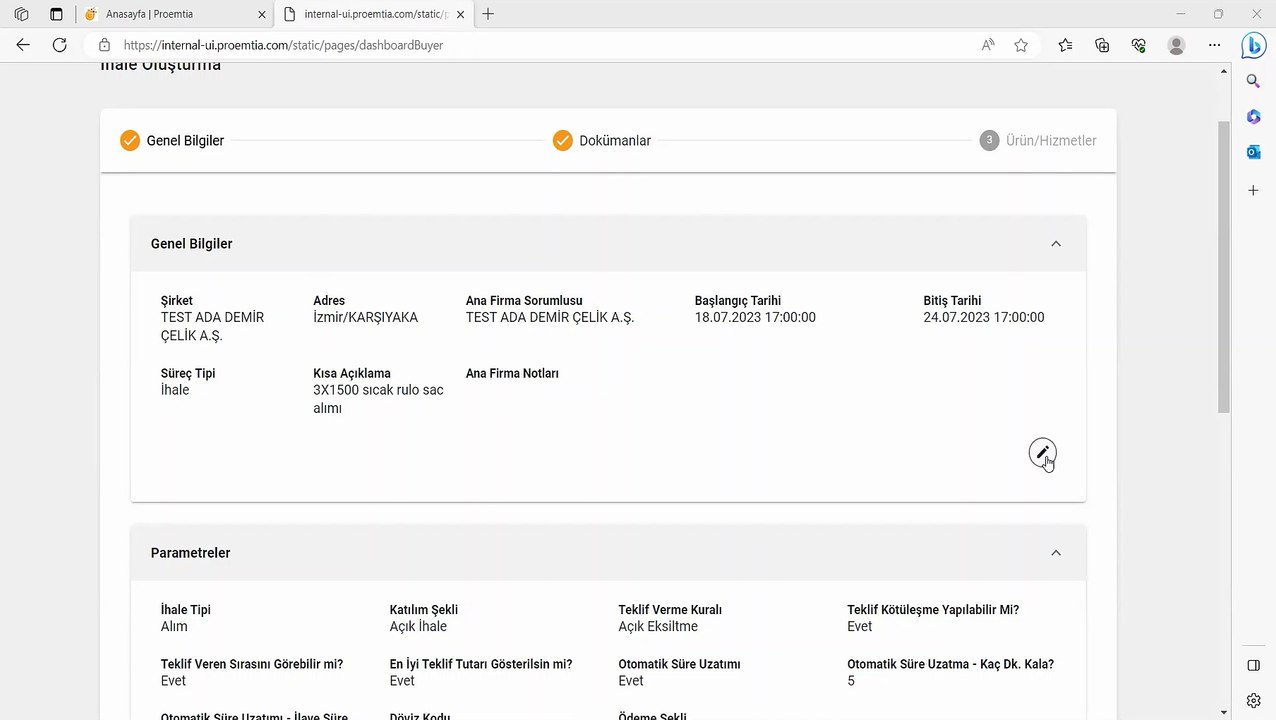Click the address bar URL
This screenshot has height=720, width=1276.
[x=283, y=45]
